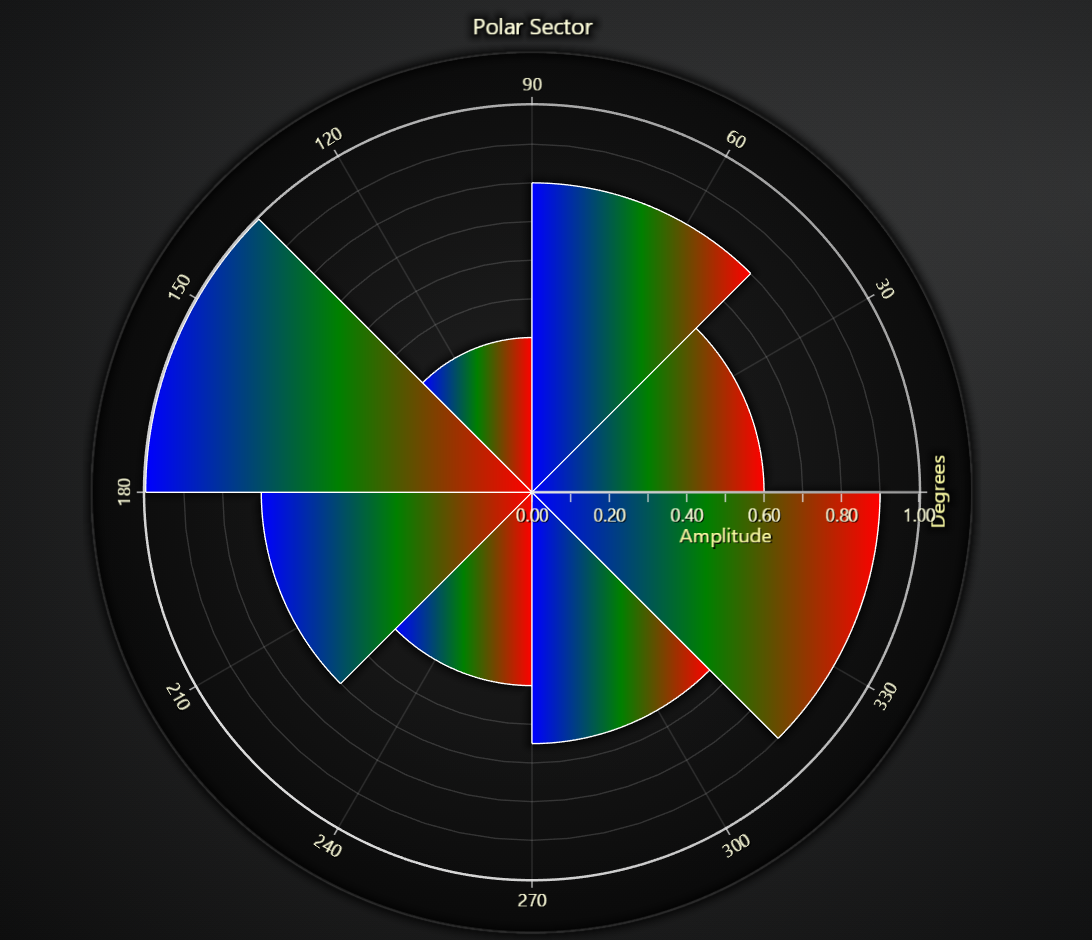This screenshot has height=940, width=1092.
Task: Click the 300 degree axis label
Action: tap(736, 845)
